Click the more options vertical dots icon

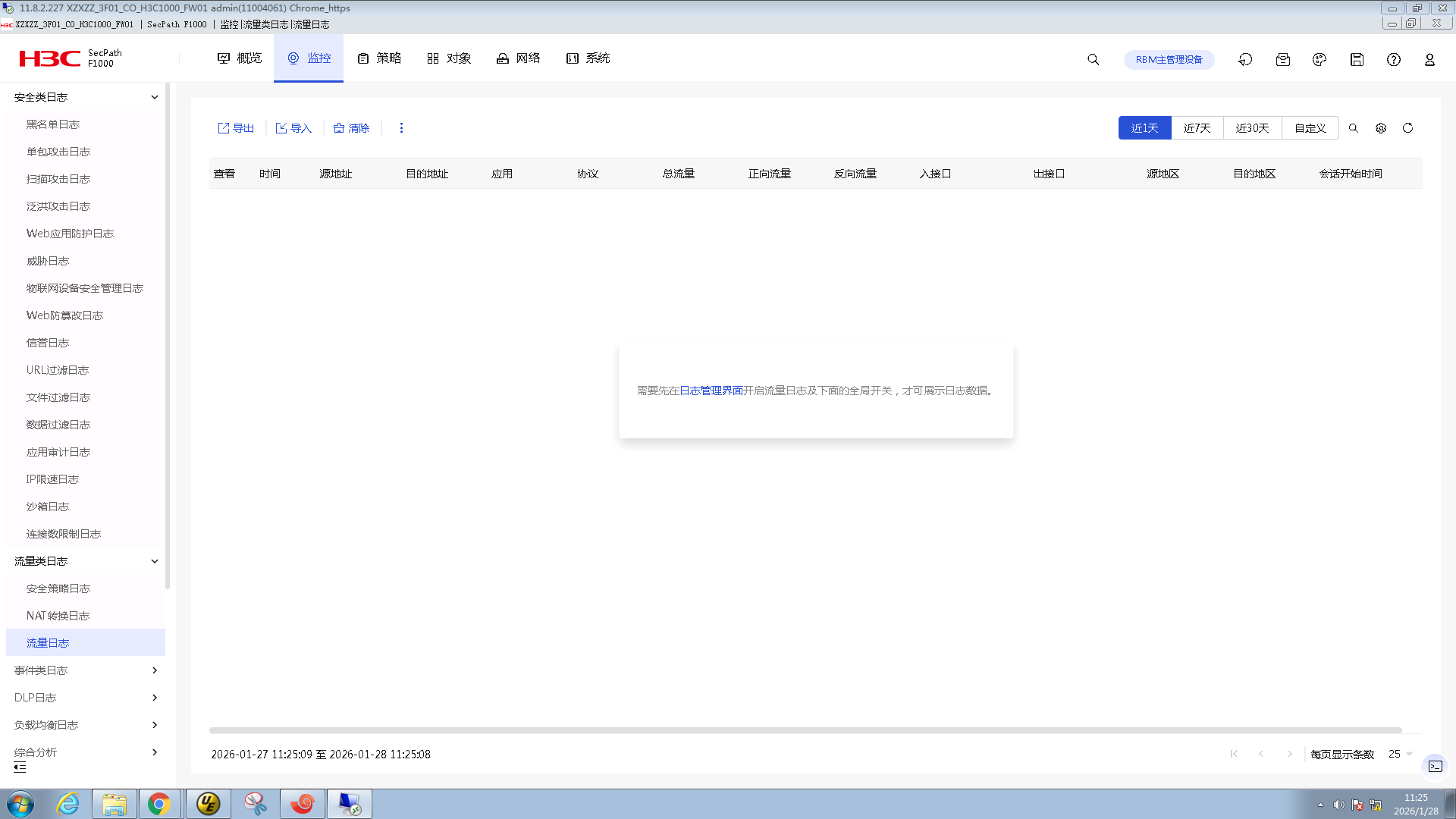tap(401, 127)
